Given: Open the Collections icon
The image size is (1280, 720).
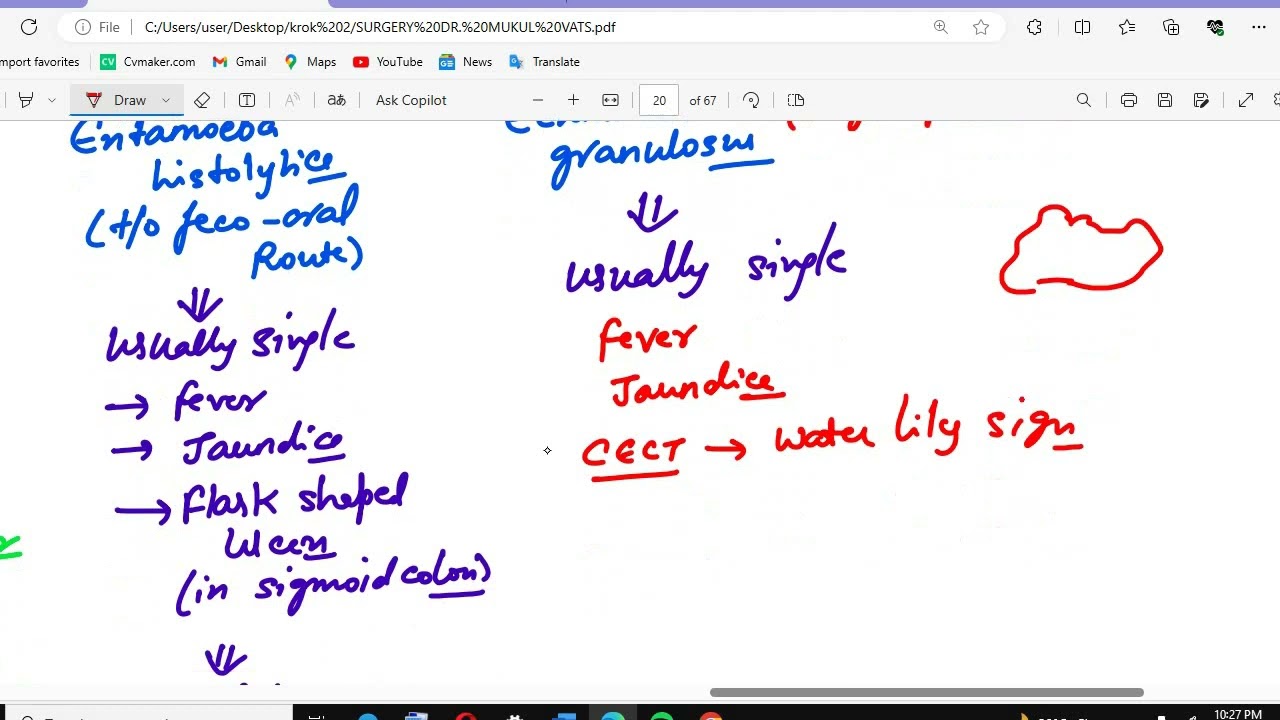Looking at the screenshot, I should click(1171, 27).
